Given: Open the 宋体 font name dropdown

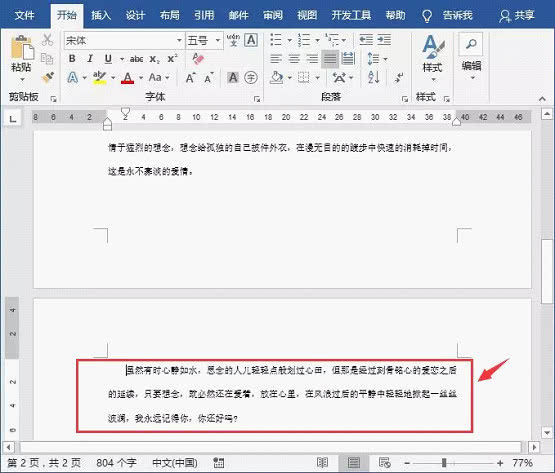Looking at the screenshot, I should pos(179,40).
